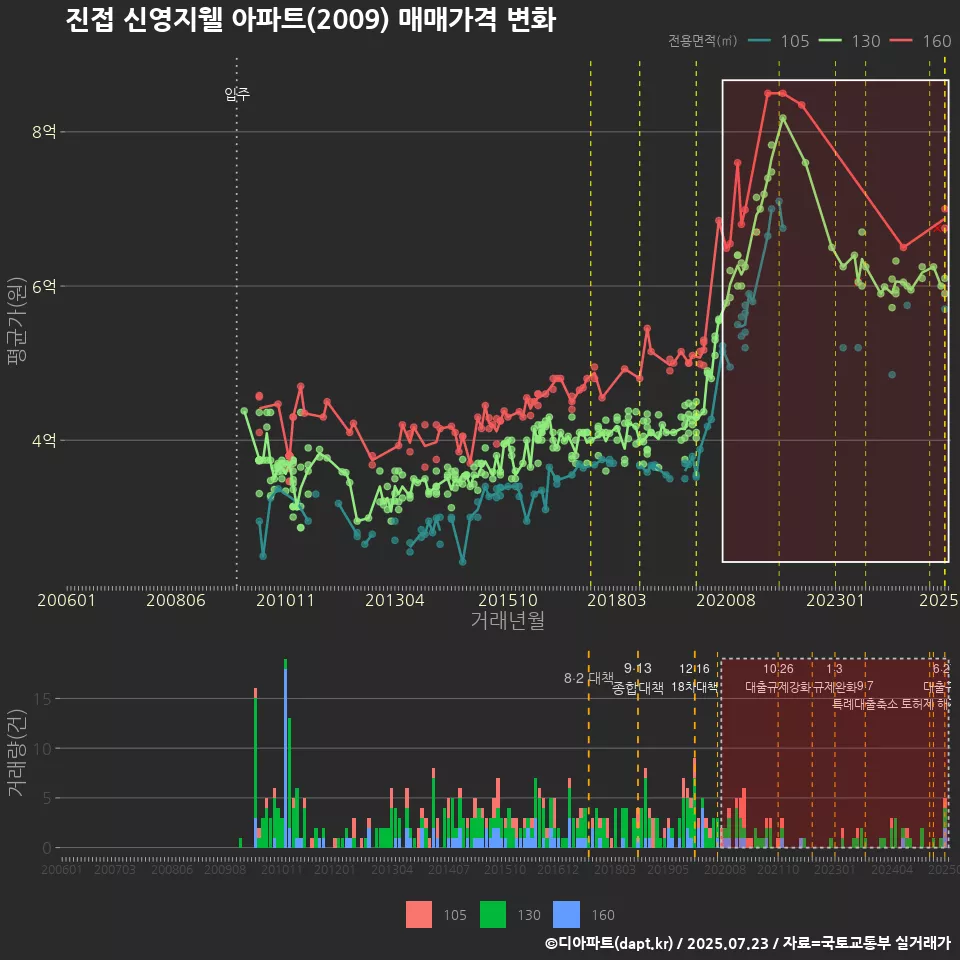Click the '©디아파트(dapt.kr)' source credit text

609,943
